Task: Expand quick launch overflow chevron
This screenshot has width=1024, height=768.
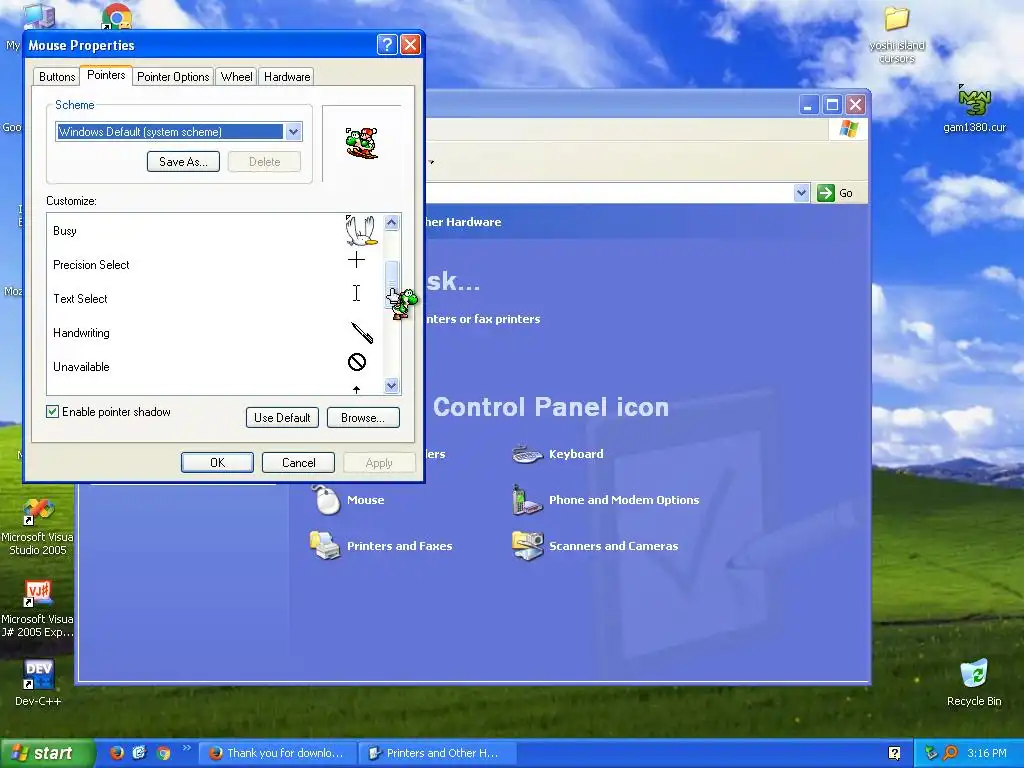Action: pyautogui.click(x=187, y=748)
